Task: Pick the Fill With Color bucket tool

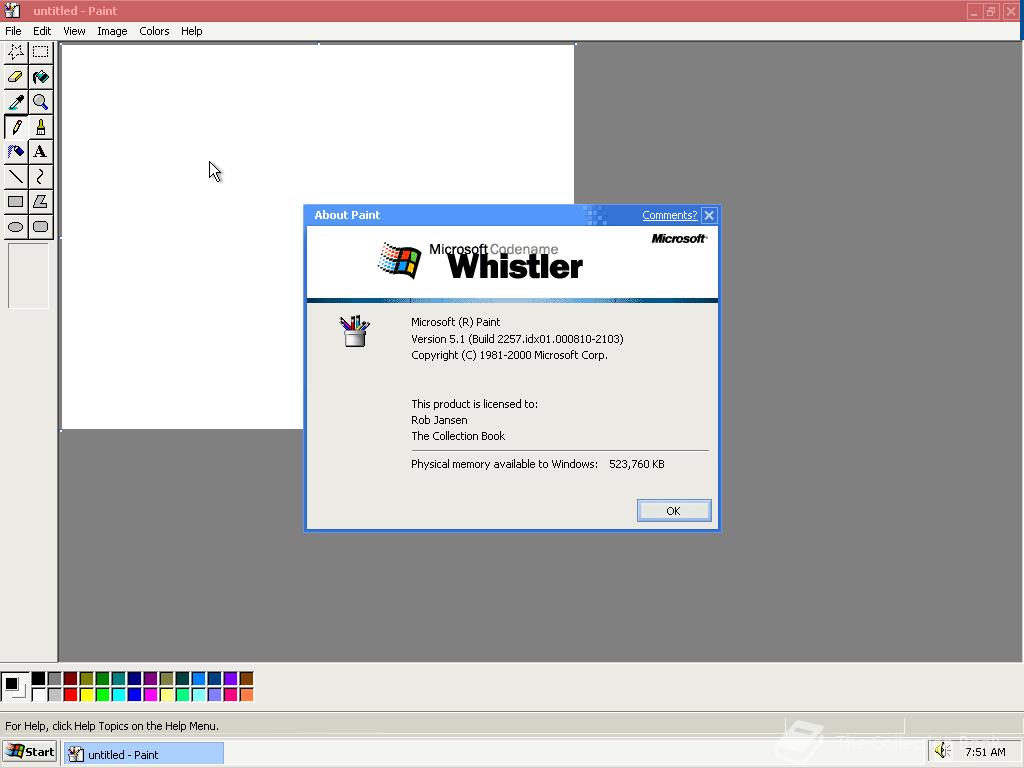Action: (x=40, y=77)
